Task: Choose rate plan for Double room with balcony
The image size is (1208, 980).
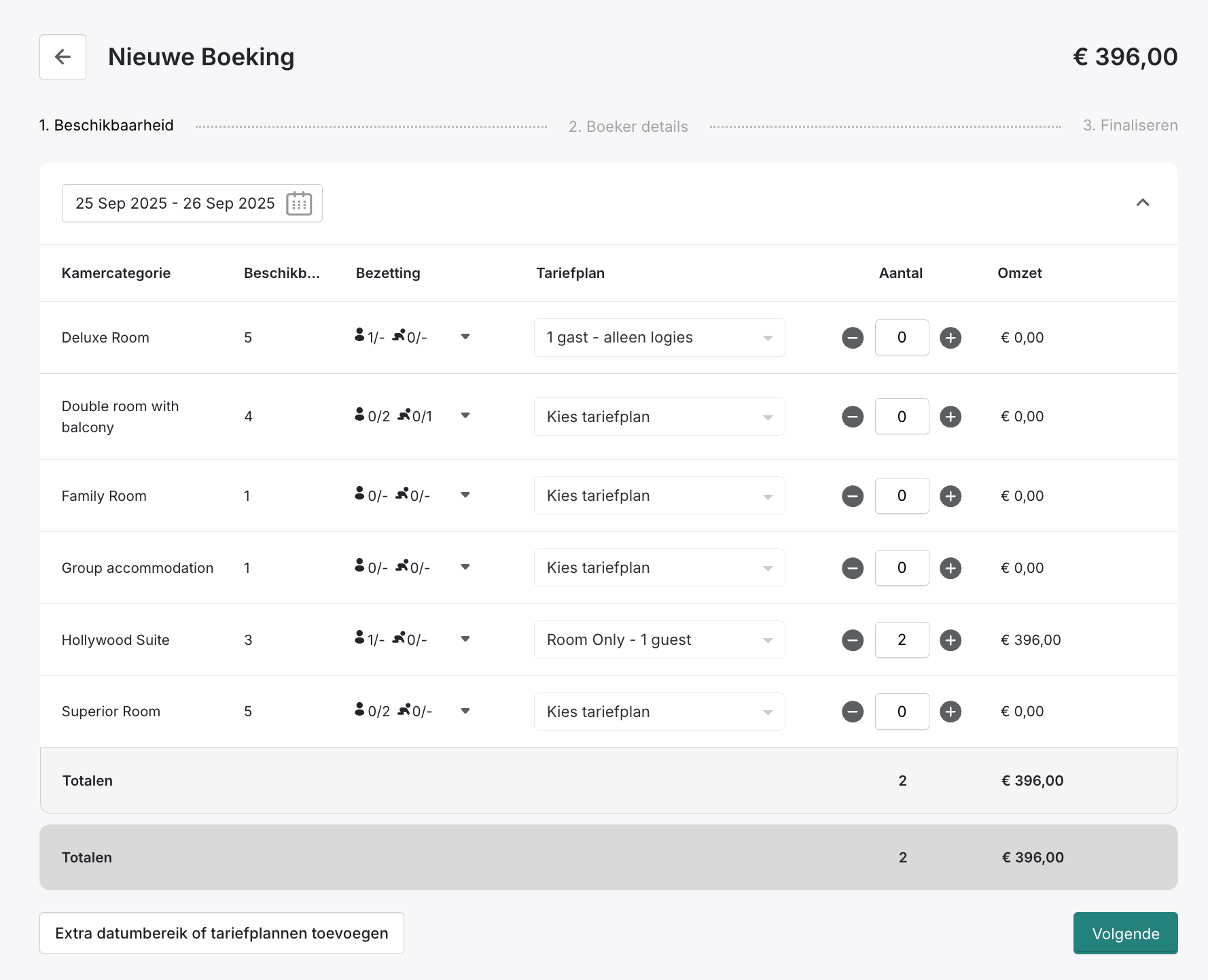Action: [660, 417]
